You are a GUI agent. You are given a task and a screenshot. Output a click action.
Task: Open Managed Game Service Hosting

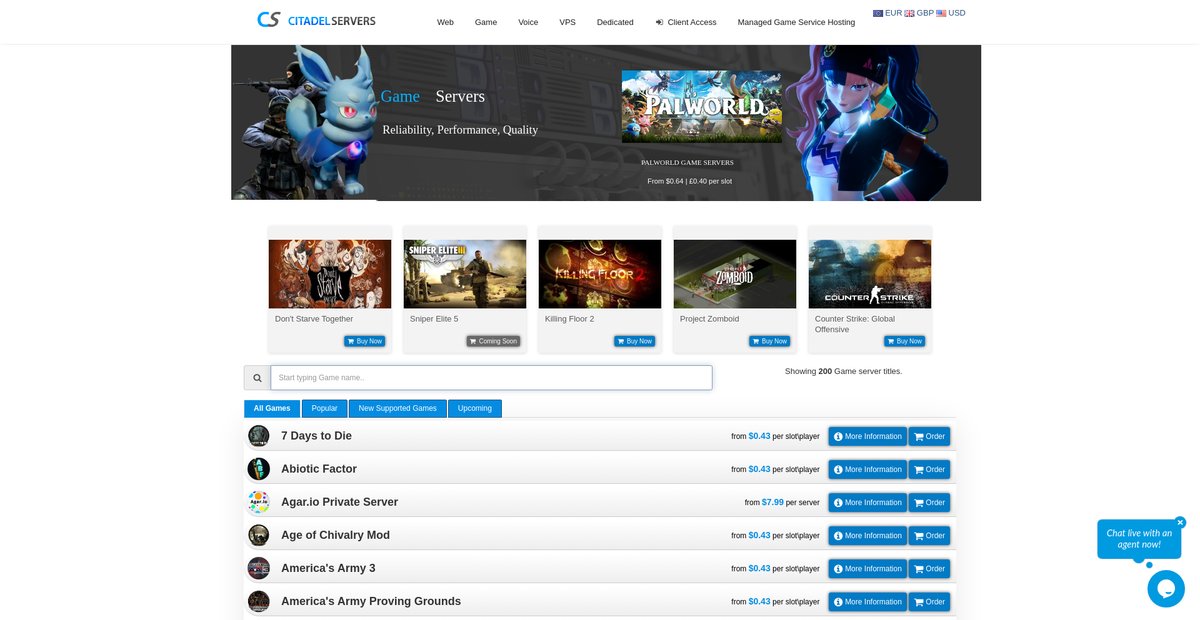[x=796, y=22]
